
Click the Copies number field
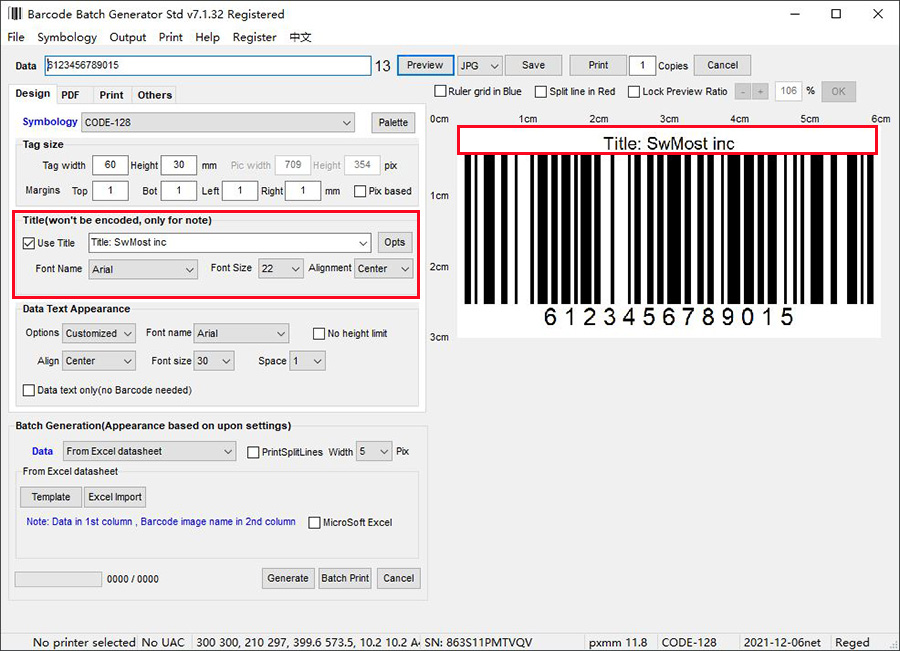pyautogui.click(x=642, y=65)
